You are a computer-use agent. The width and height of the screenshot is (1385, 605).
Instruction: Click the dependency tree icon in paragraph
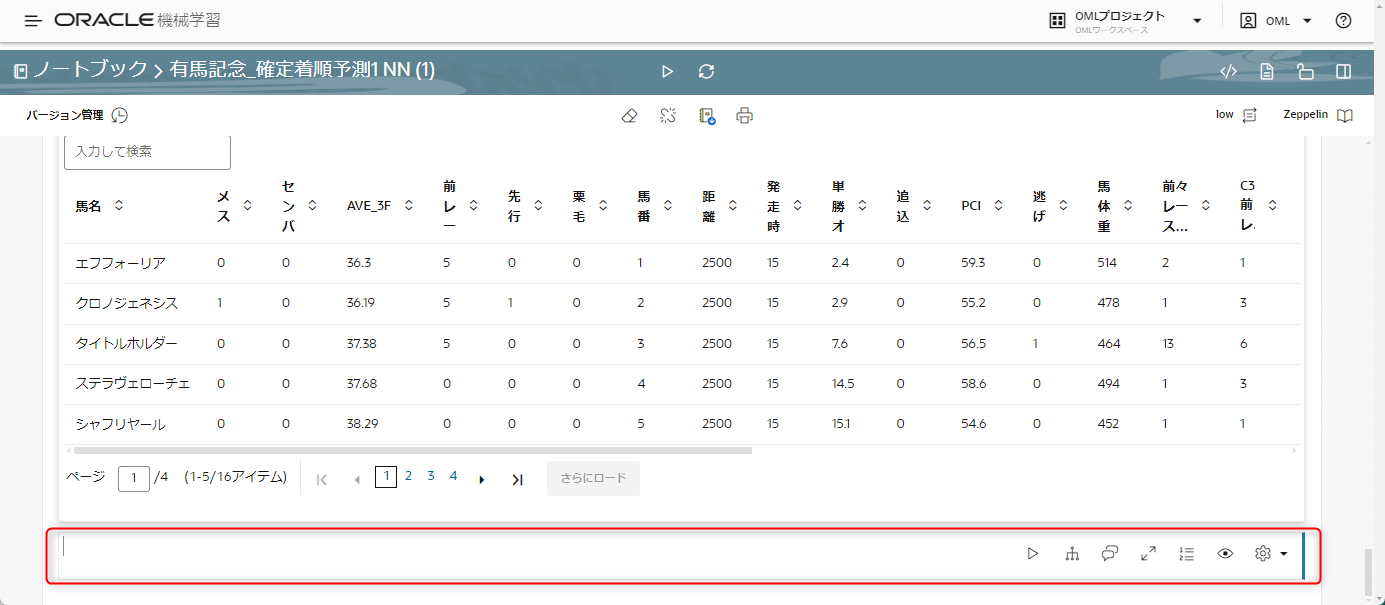pos(1072,553)
